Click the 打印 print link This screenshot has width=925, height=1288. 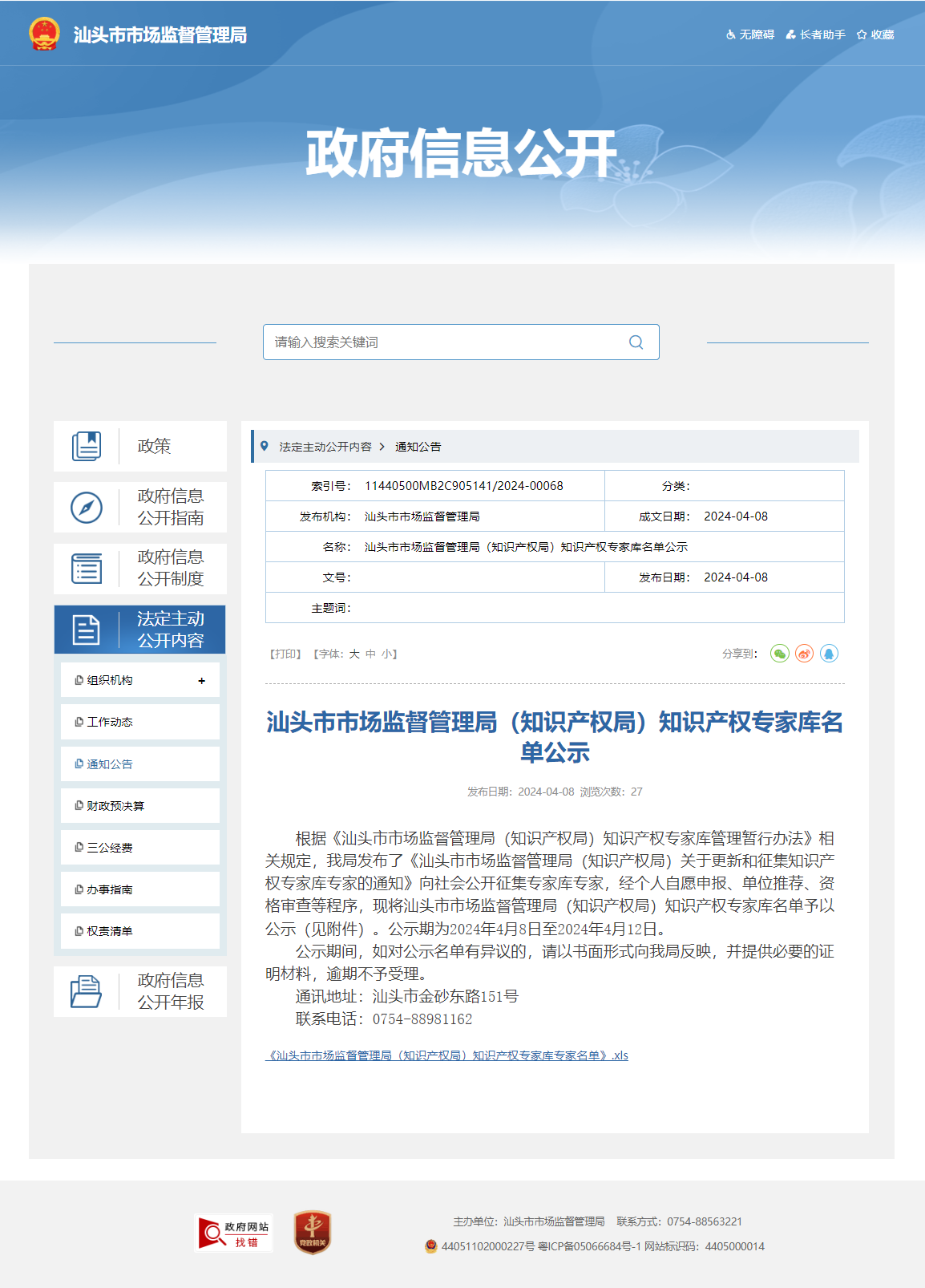click(285, 654)
